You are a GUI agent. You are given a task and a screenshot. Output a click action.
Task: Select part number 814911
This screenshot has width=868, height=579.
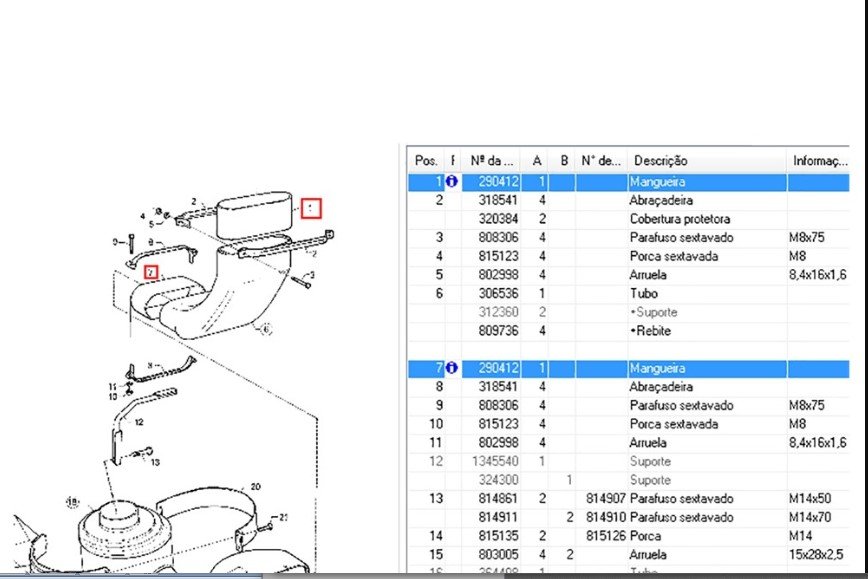499,518
